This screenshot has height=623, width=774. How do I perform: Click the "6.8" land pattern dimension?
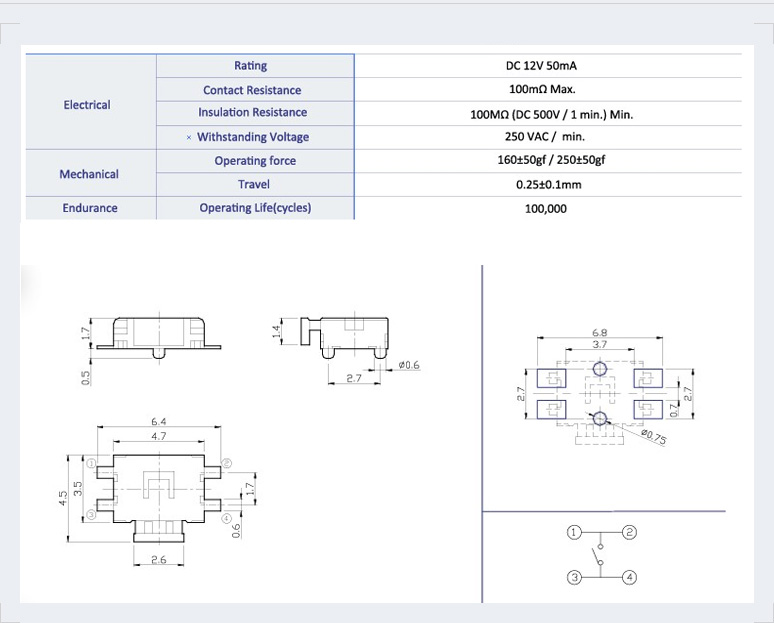[x=599, y=332]
